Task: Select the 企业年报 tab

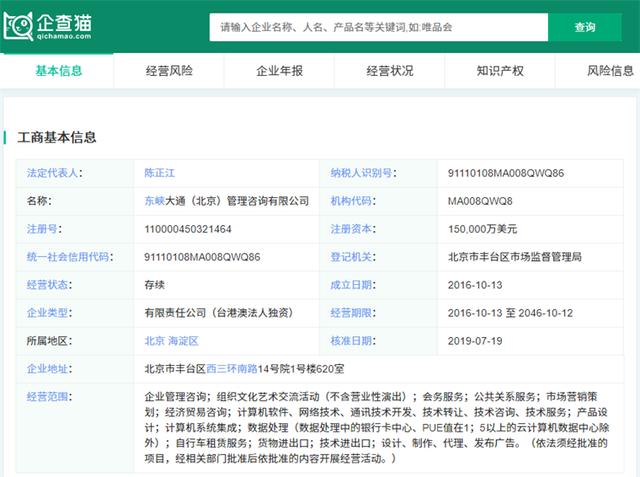Action: coord(279,70)
